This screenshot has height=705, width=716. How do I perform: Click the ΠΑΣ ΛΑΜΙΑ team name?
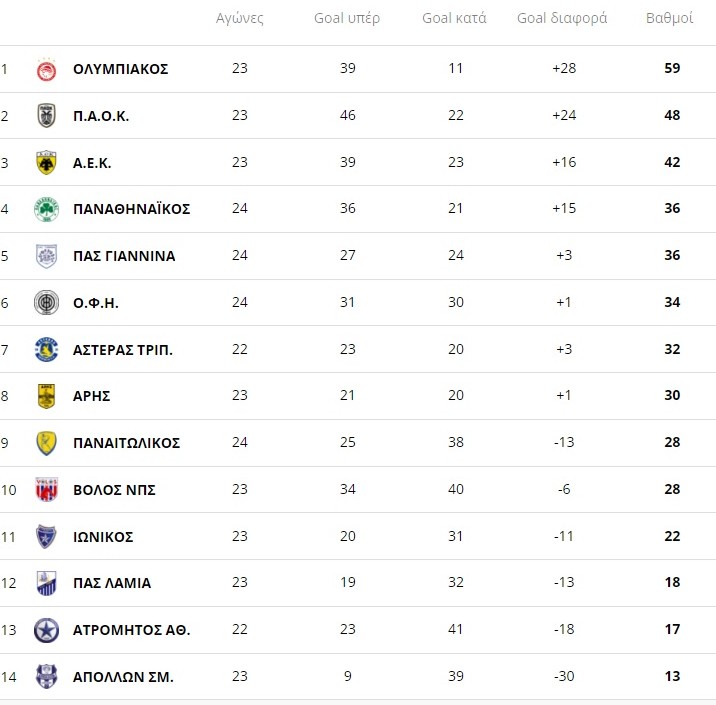click(x=112, y=583)
